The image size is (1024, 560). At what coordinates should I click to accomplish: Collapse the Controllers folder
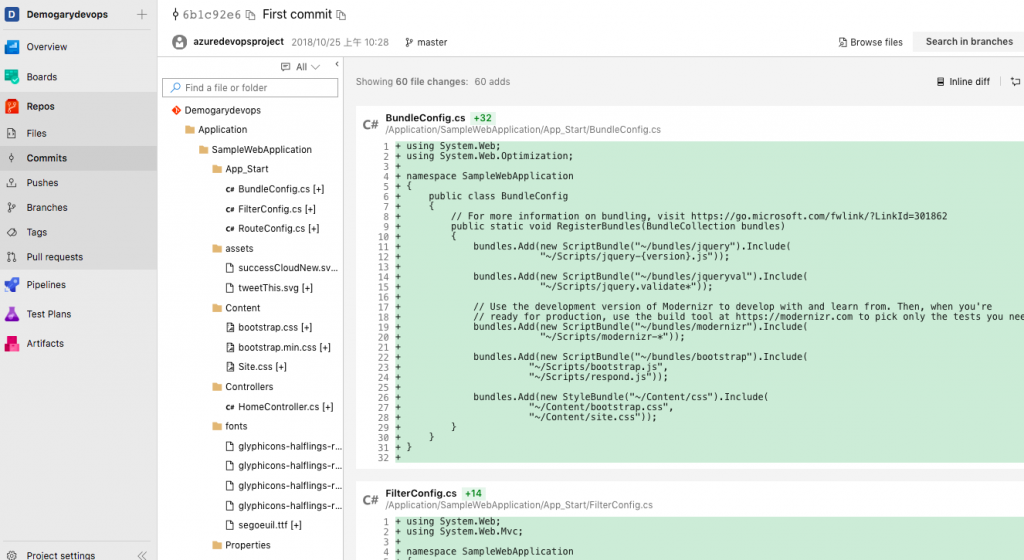click(x=250, y=387)
